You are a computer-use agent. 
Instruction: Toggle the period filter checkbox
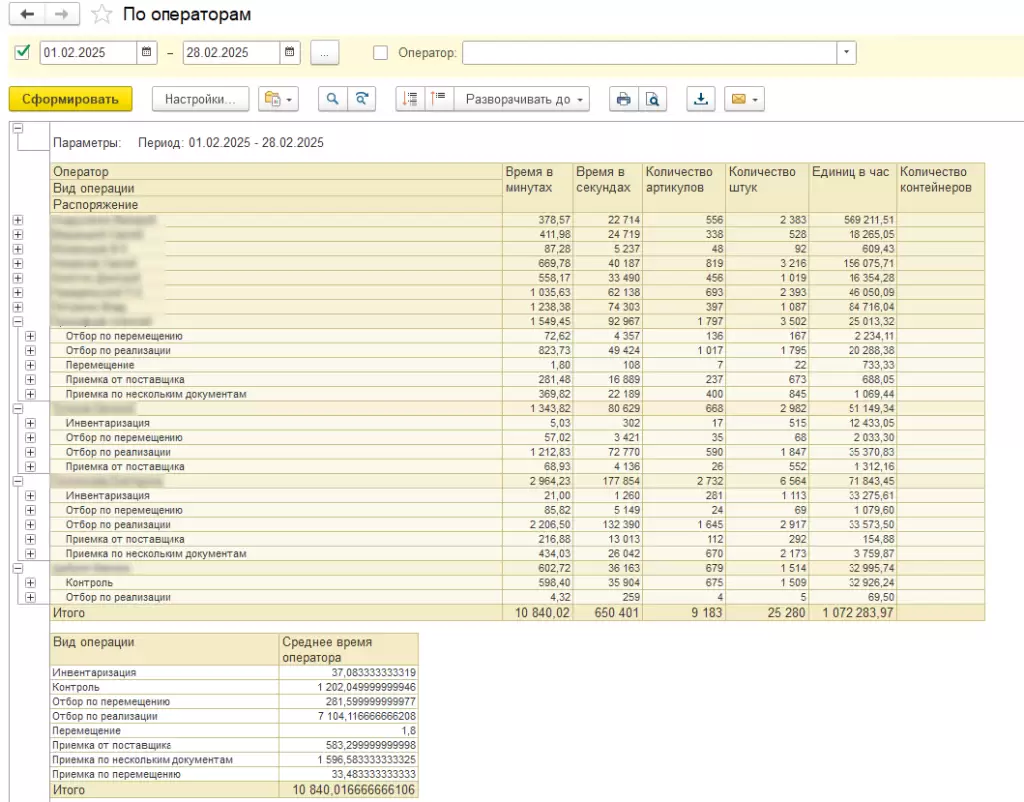coord(23,52)
